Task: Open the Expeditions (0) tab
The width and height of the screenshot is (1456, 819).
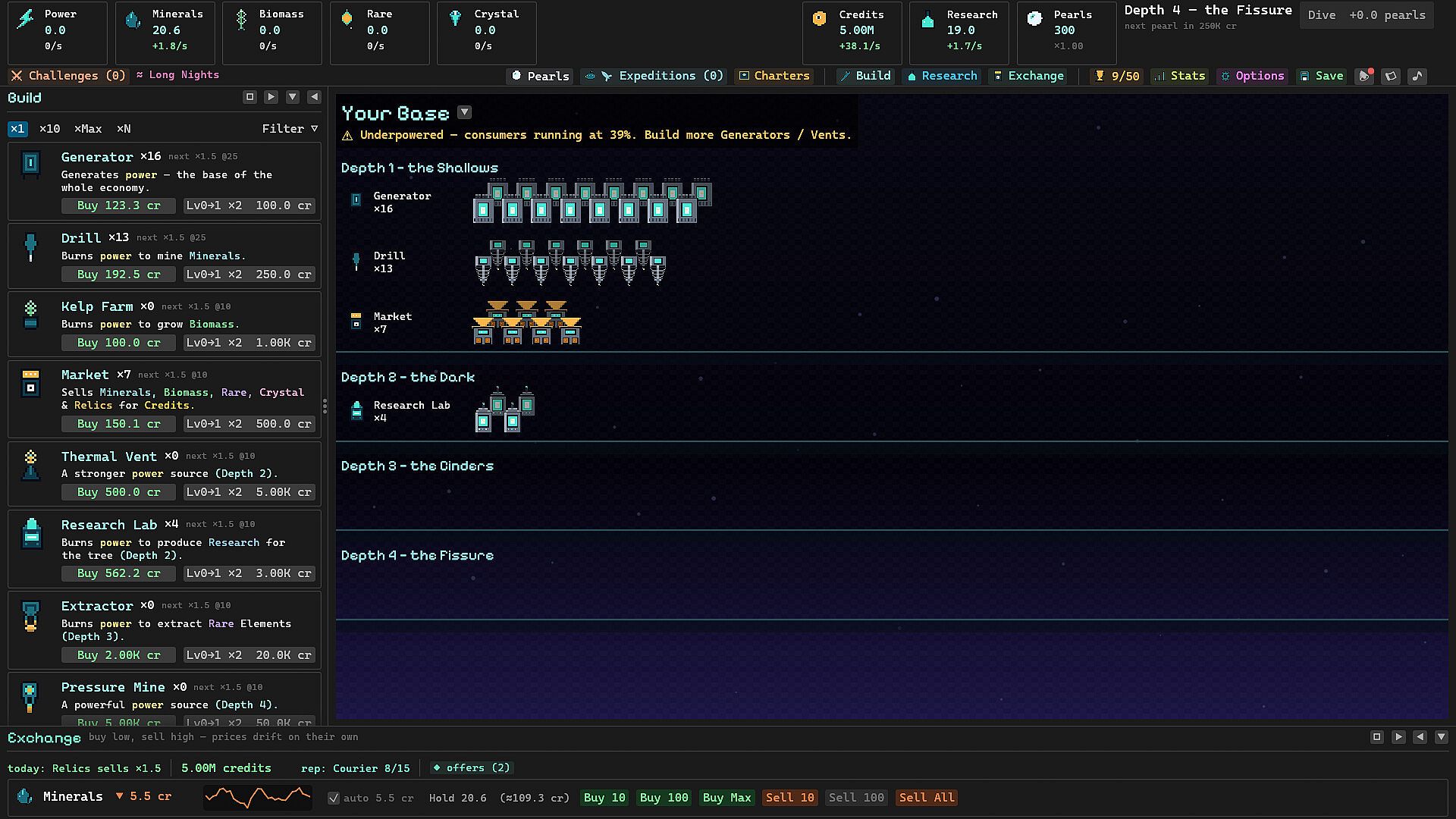Action: [654, 76]
